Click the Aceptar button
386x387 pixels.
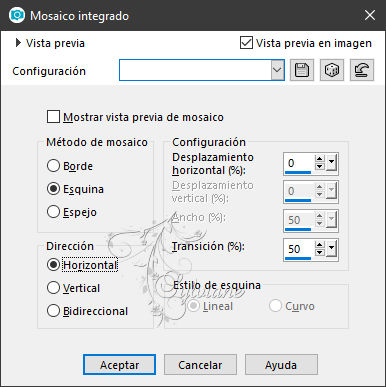click(119, 365)
